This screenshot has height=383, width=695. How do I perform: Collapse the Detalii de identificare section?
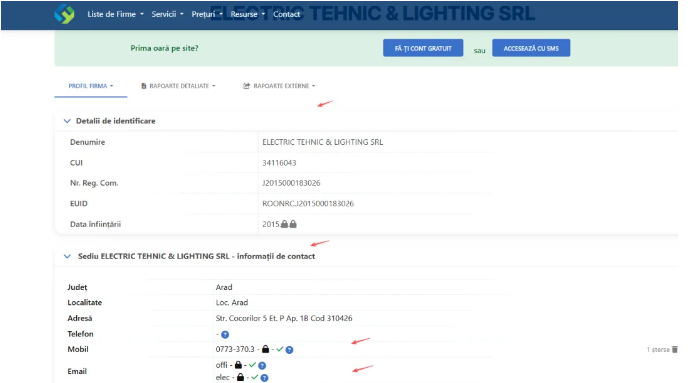67,121
